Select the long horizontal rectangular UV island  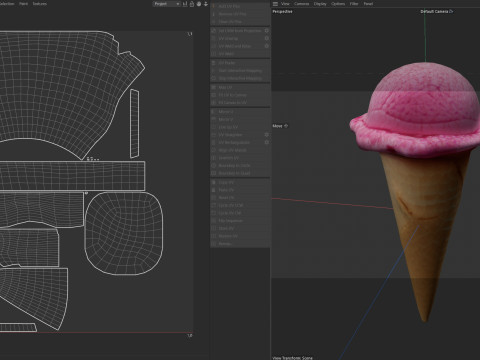72,176
